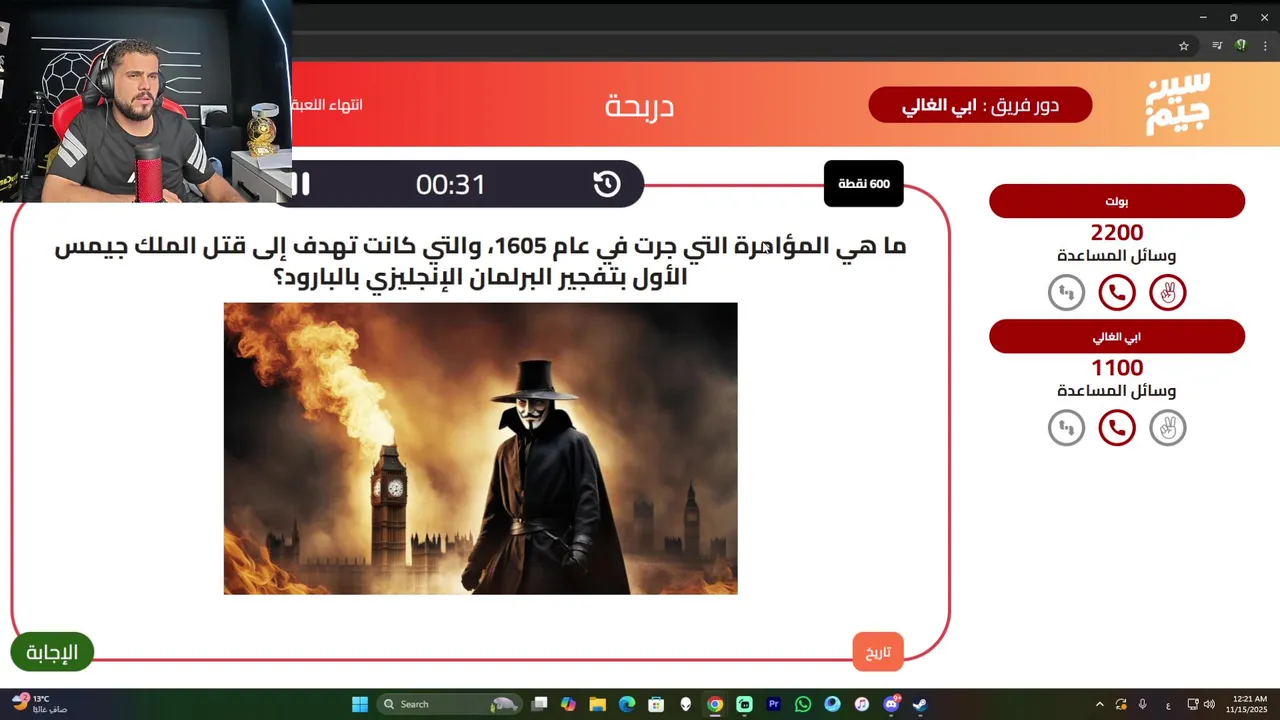Open Task View on taskbar
Screen dimensions: 1280x720
tap(540, 704)
